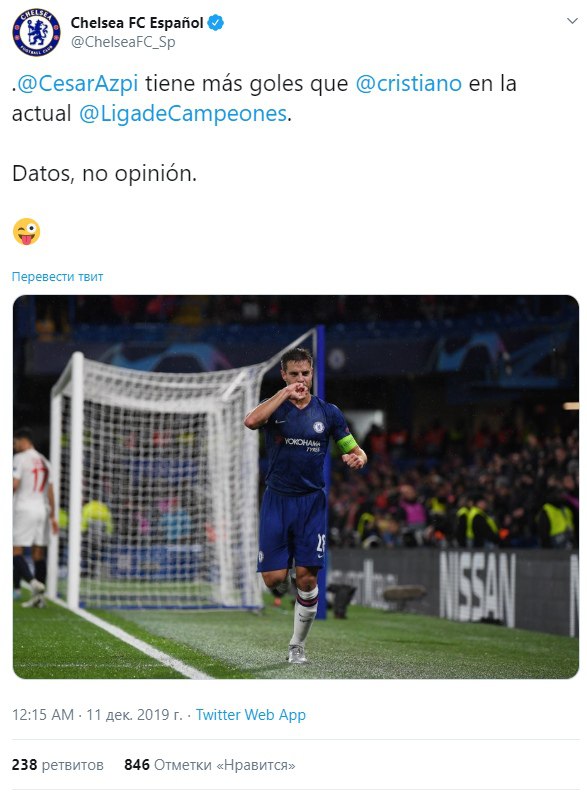View the 846 Отметки «Нравится» list
The image size is (587, 793).
point(210,765)
